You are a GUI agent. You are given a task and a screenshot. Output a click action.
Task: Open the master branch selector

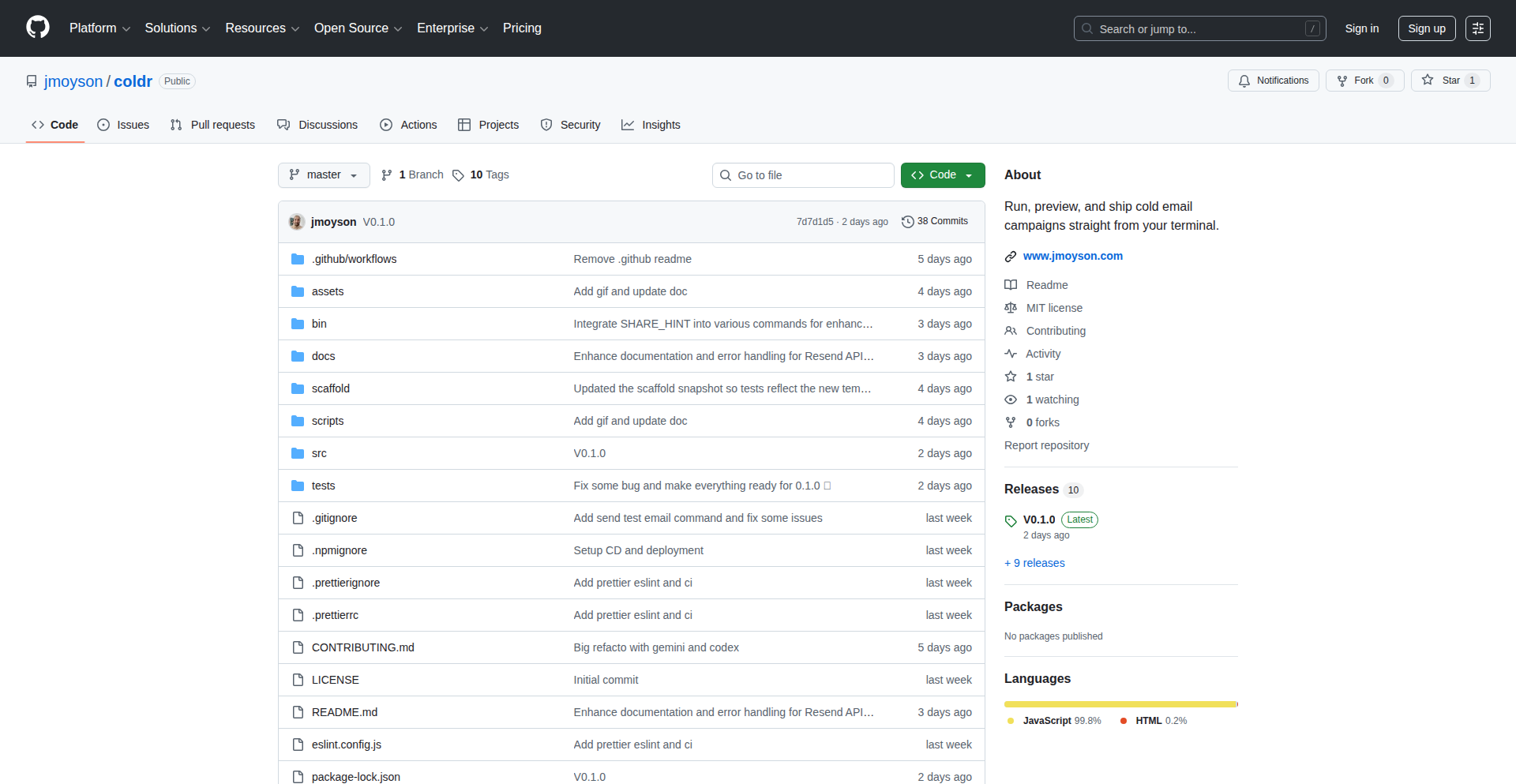click(324, 174)
